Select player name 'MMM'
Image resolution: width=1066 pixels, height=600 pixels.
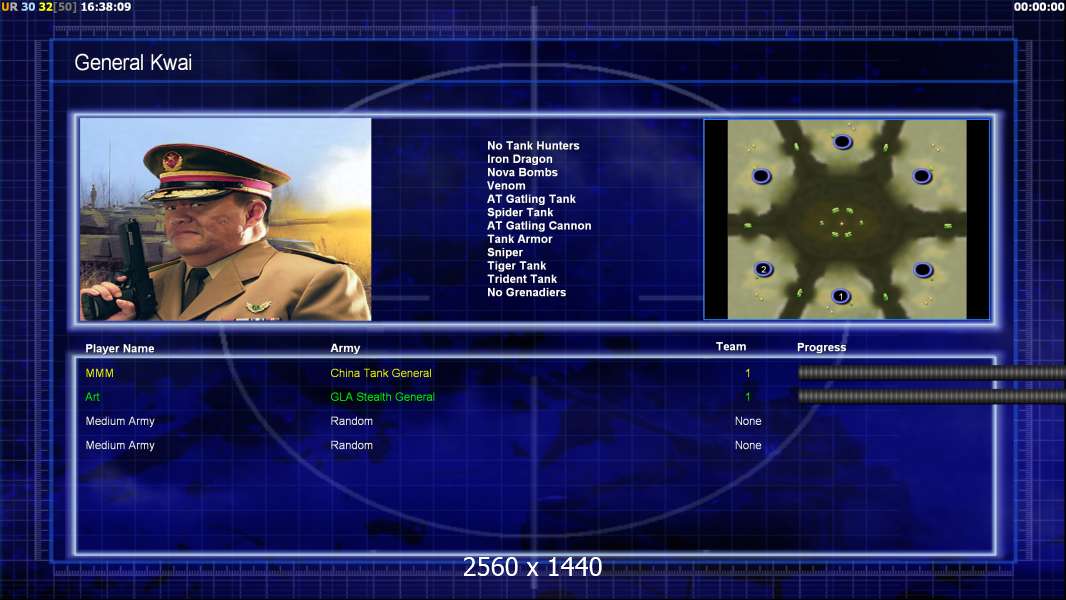point(99,373)
